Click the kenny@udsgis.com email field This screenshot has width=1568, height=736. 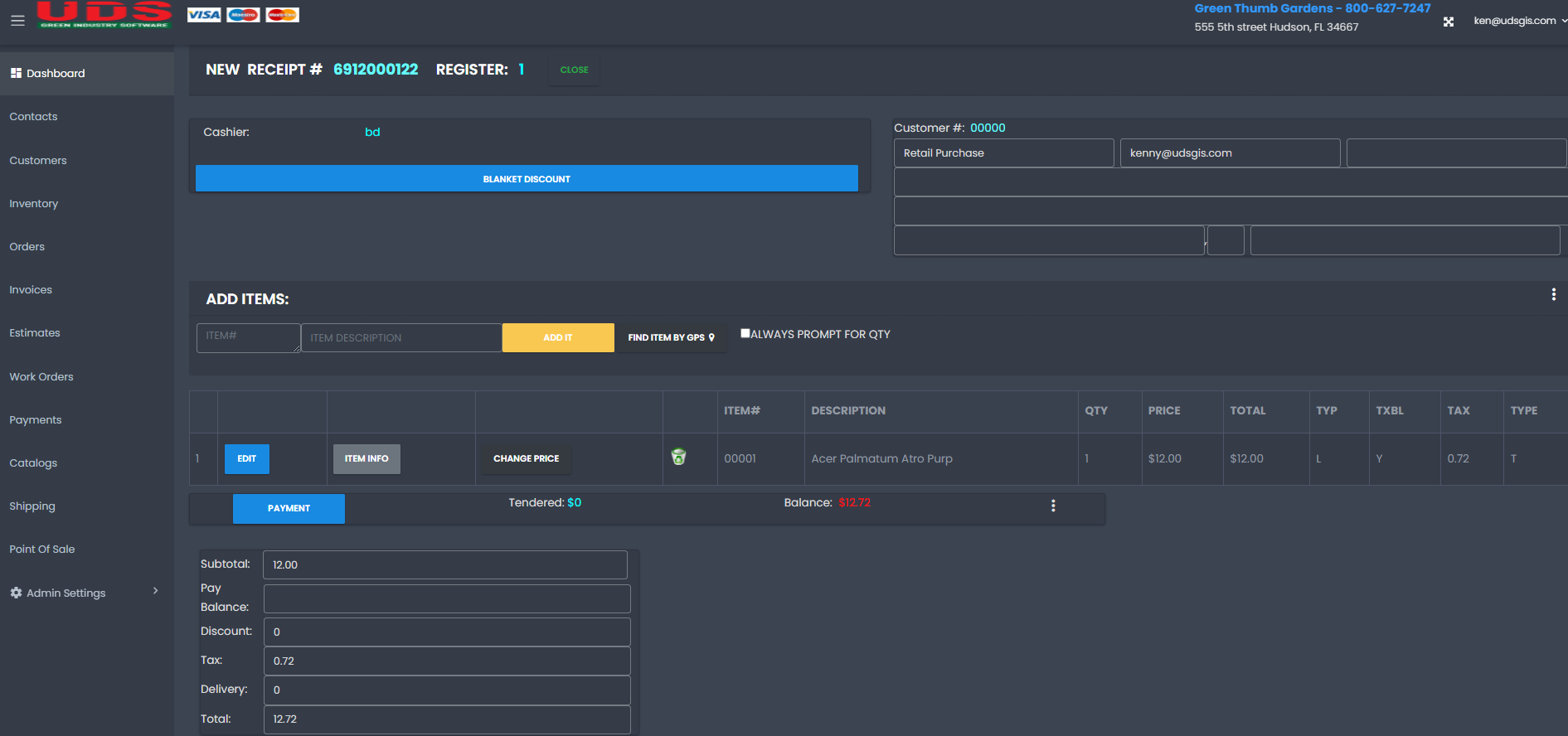(x=1230, y=153)
